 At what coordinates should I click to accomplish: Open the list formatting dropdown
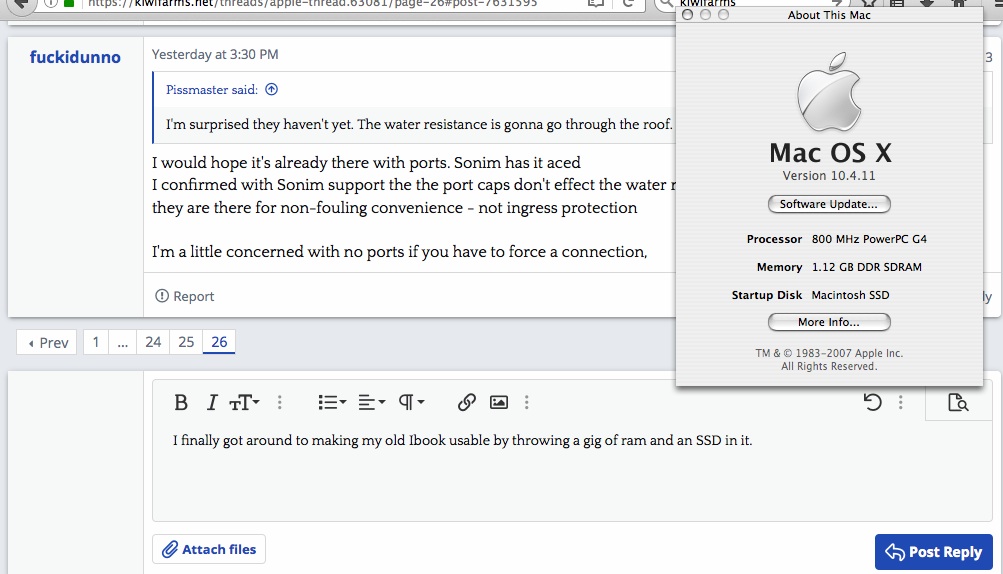[x=332, y=403]
